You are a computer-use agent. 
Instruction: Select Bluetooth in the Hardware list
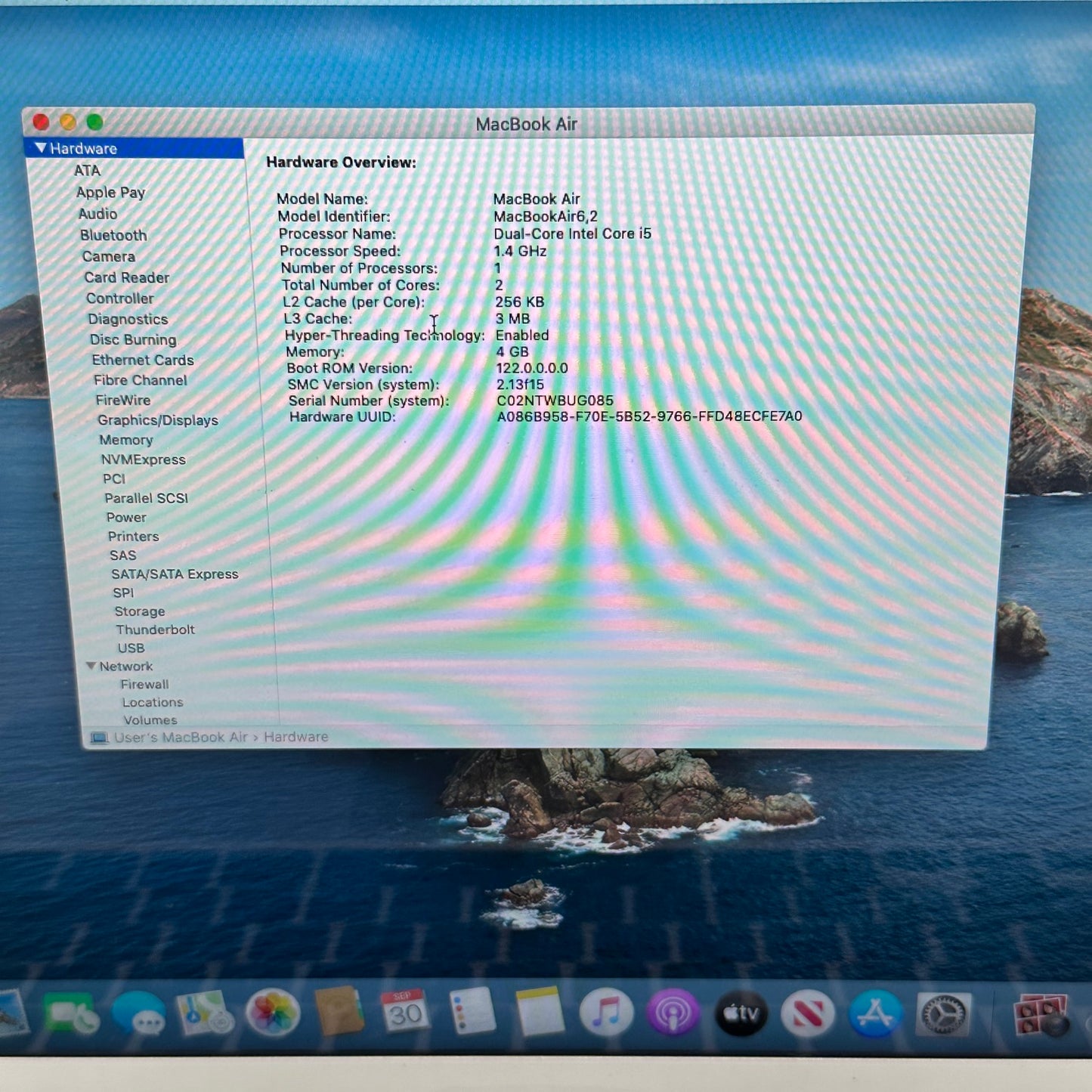point(113,235)
